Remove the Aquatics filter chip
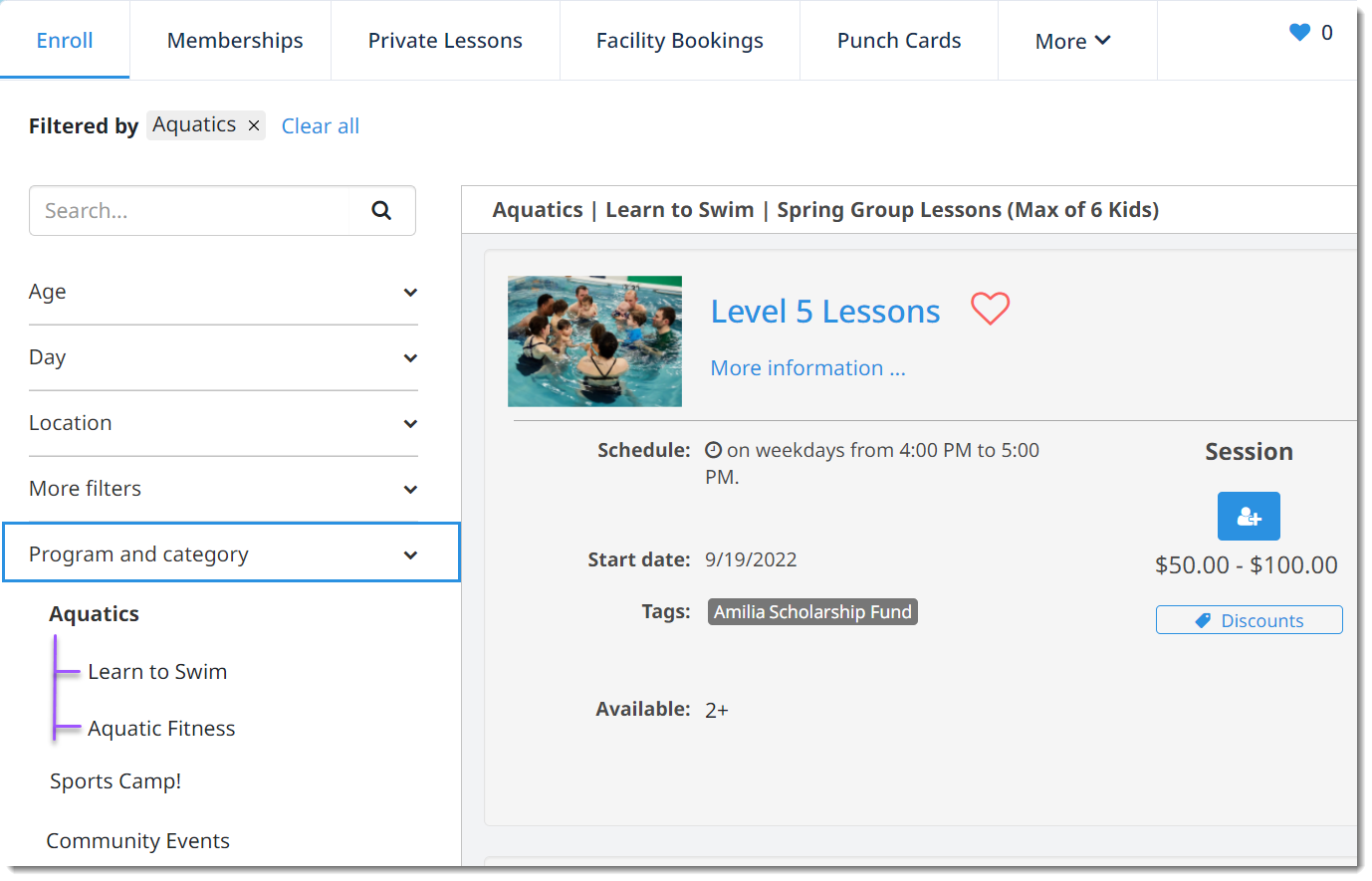1372x881 pixels. click(254, 125)
